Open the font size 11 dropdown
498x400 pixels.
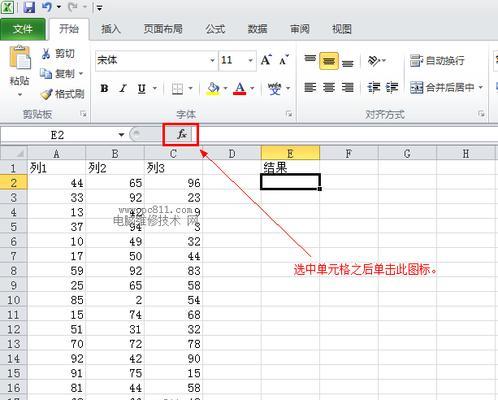250,60
